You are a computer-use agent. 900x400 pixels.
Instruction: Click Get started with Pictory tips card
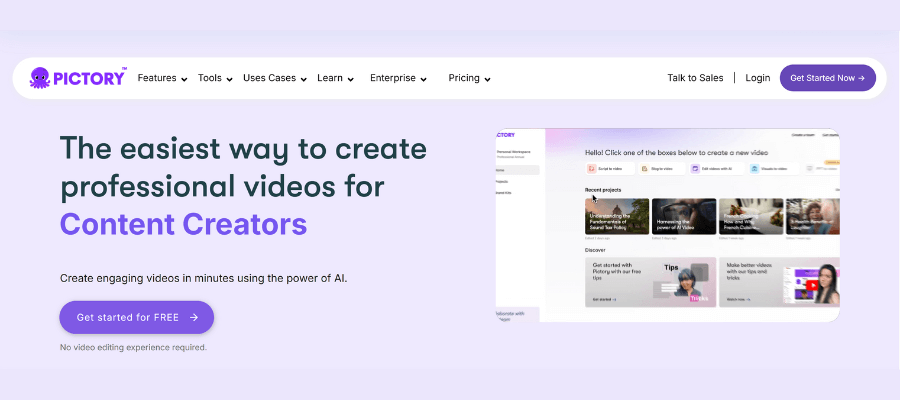(x=650, y=282)
